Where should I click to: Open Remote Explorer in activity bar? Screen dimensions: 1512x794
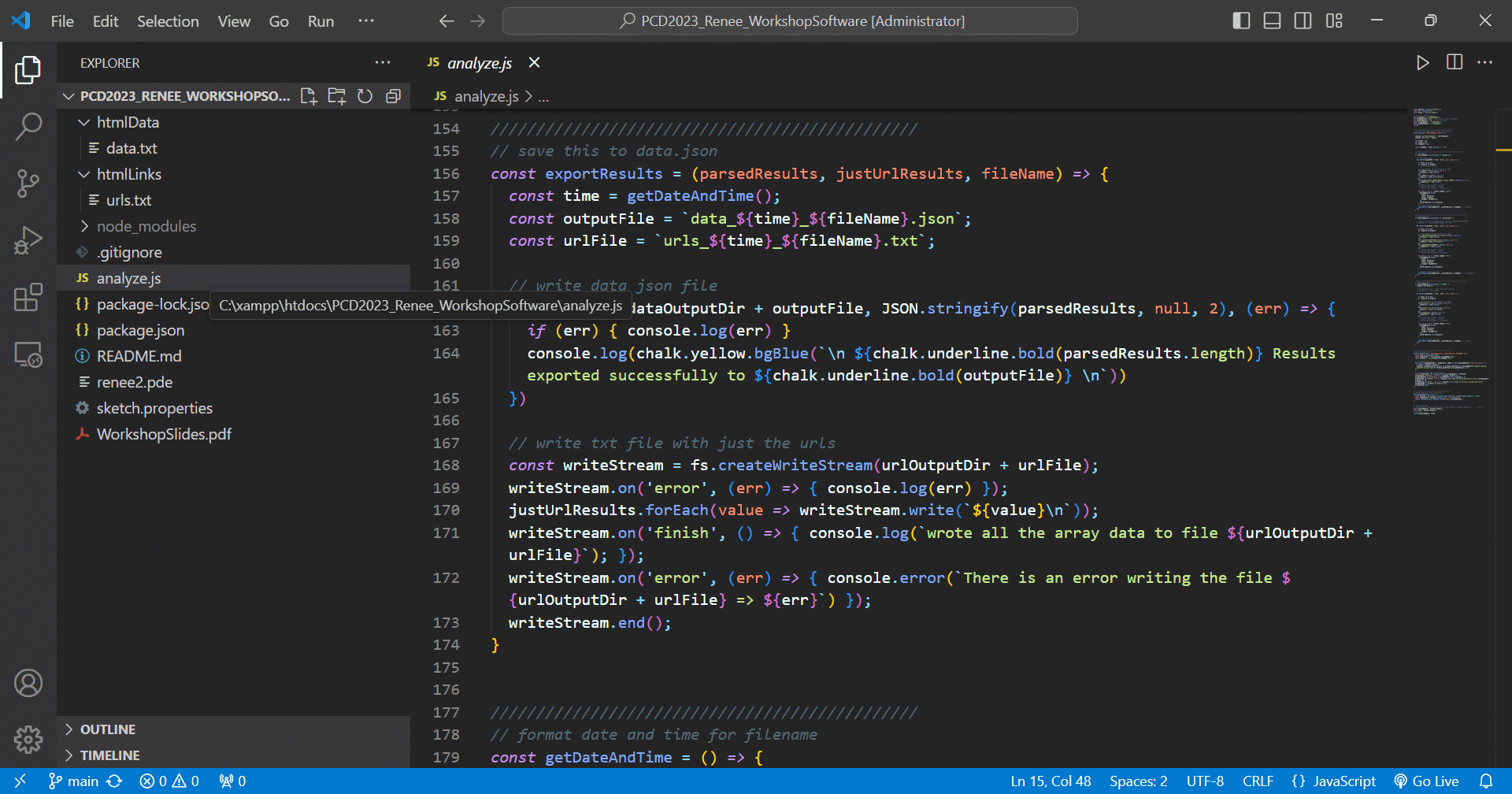28,354
